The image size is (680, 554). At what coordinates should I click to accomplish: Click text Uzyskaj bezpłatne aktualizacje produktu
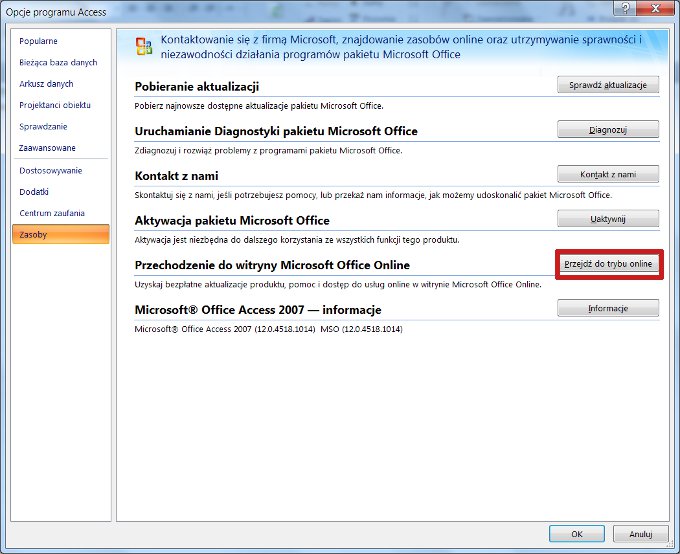(x=338, y=285)
